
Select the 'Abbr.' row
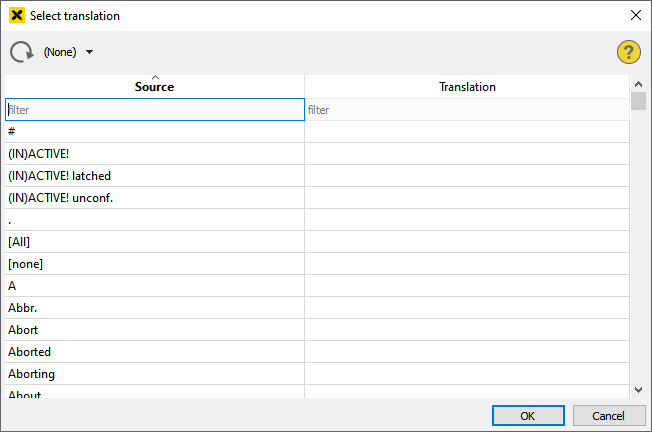coord(317,308)
